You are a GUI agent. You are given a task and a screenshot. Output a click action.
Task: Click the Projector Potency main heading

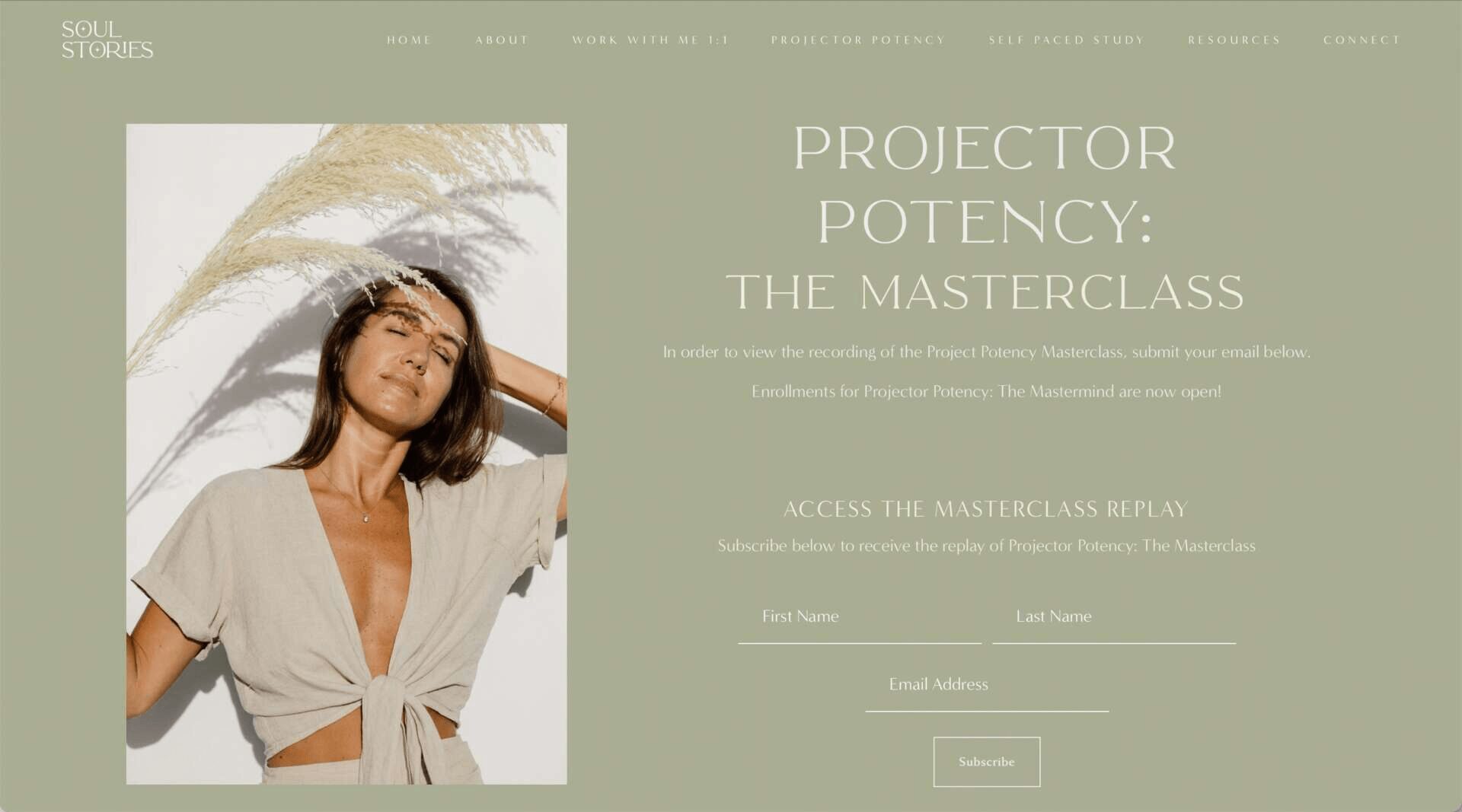click(985, 185)
